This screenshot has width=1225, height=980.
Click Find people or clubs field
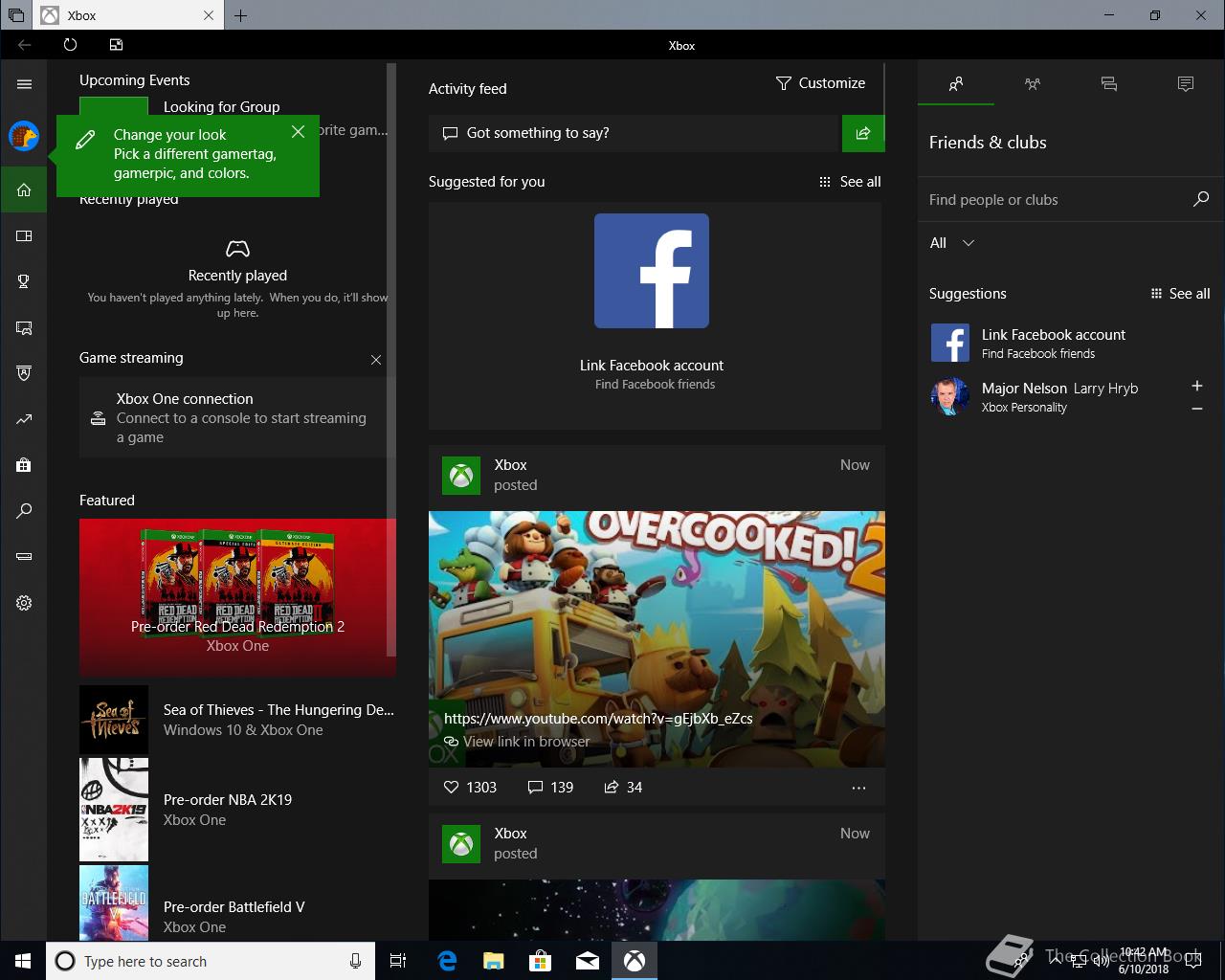click(1053, 200)
